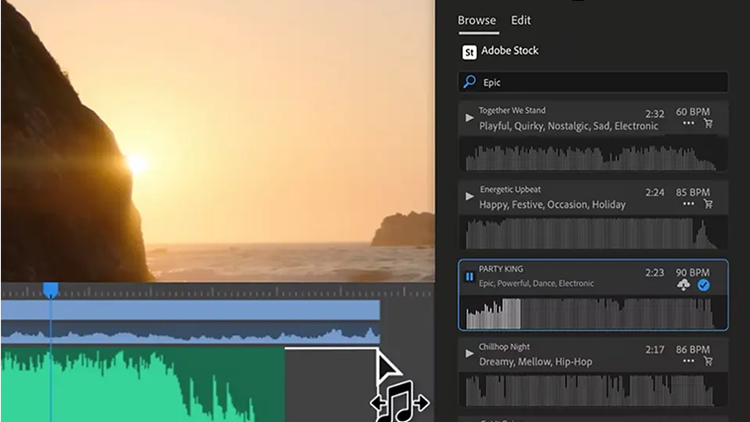Click the PARTY KING title
750x422 pixels.
[x=501, y=269]
